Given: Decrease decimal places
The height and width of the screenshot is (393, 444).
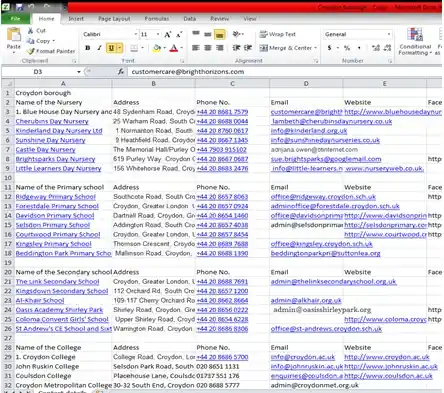Looking at the screenshot, I should (x=387, y=48).
